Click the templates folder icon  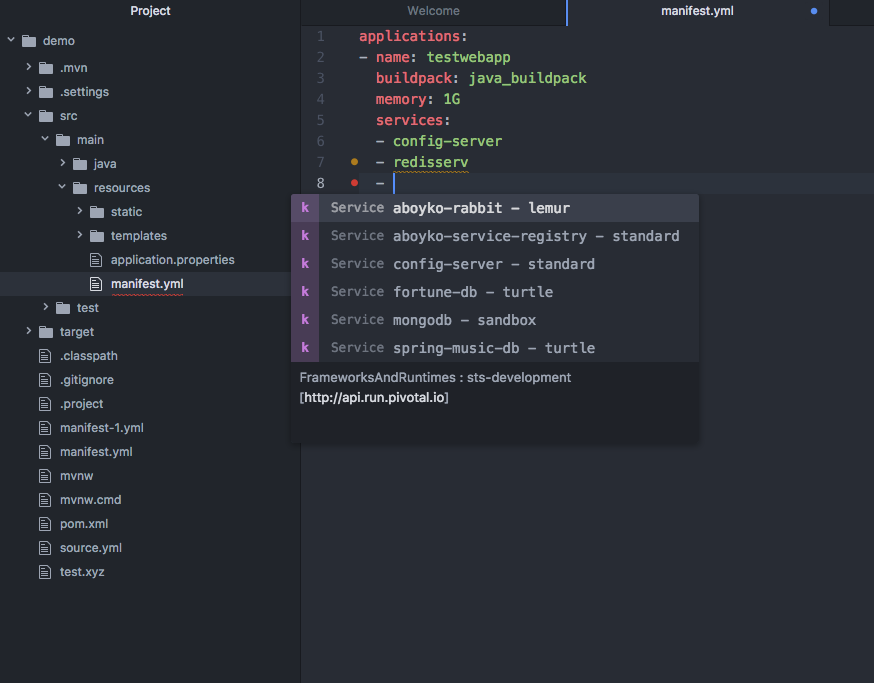coord(97,236)
